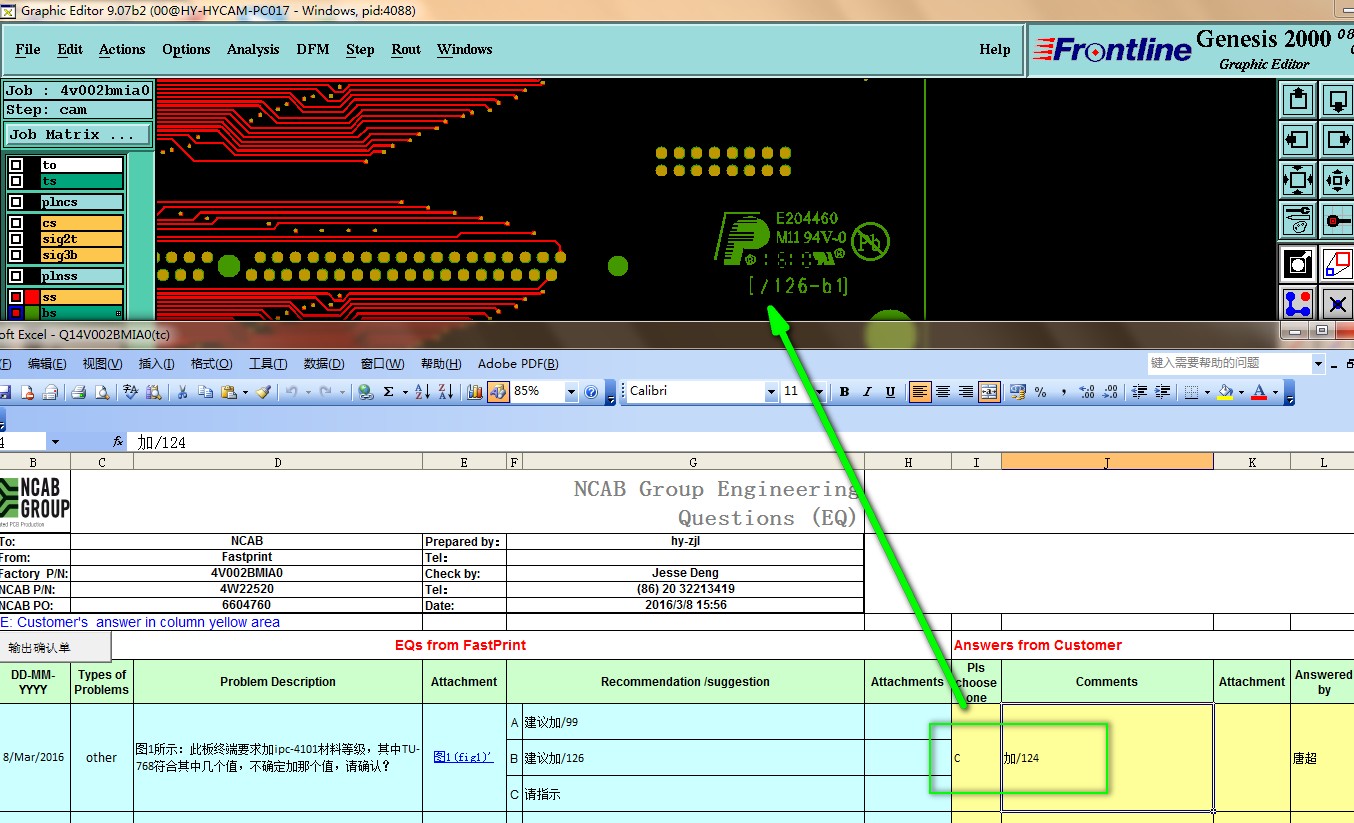Screen dimensions: 1354x823
Task: Click Excel Chart Wizard icon
Action: pos(475,392)
